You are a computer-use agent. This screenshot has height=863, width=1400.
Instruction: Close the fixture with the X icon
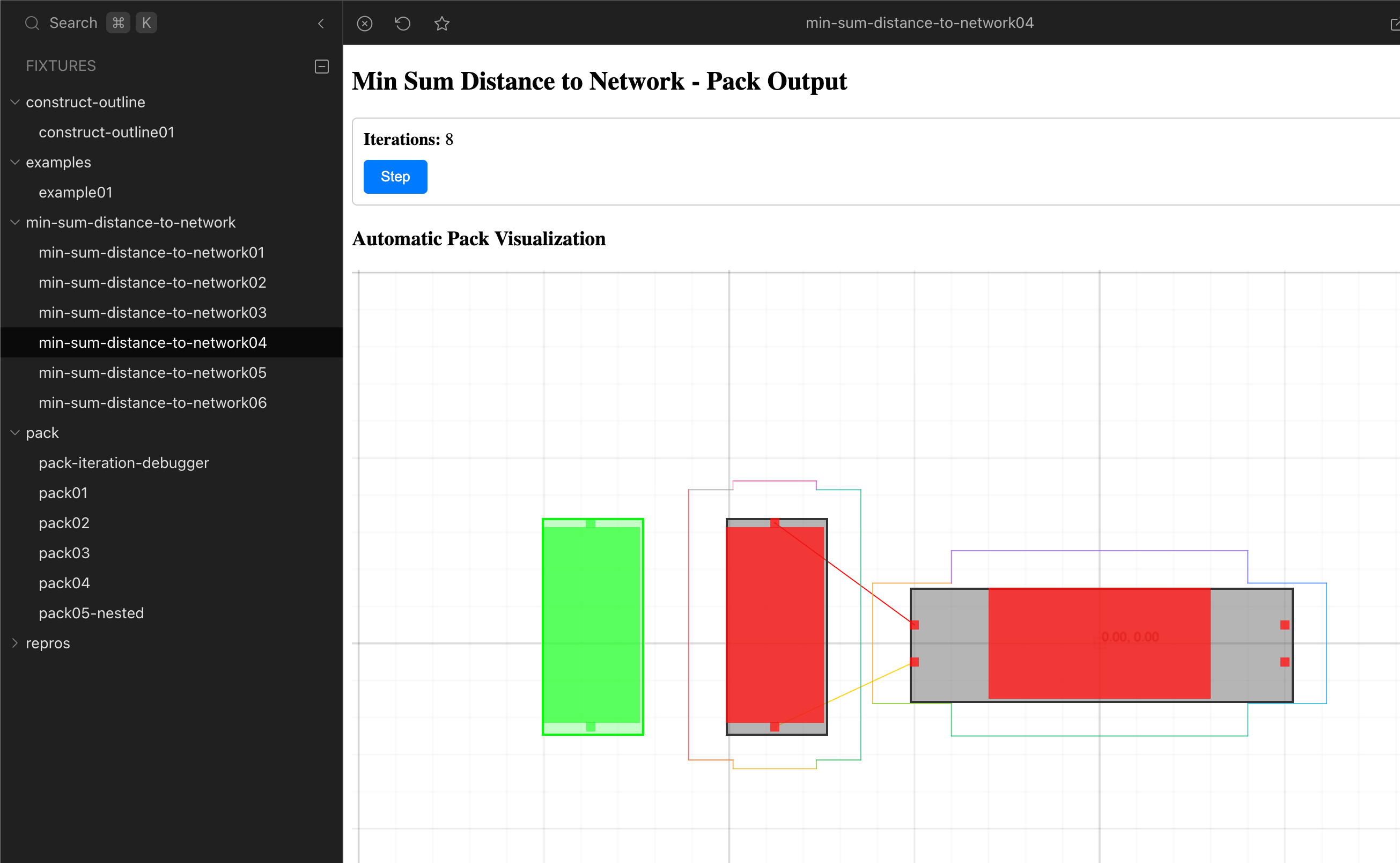click(365, 24)
